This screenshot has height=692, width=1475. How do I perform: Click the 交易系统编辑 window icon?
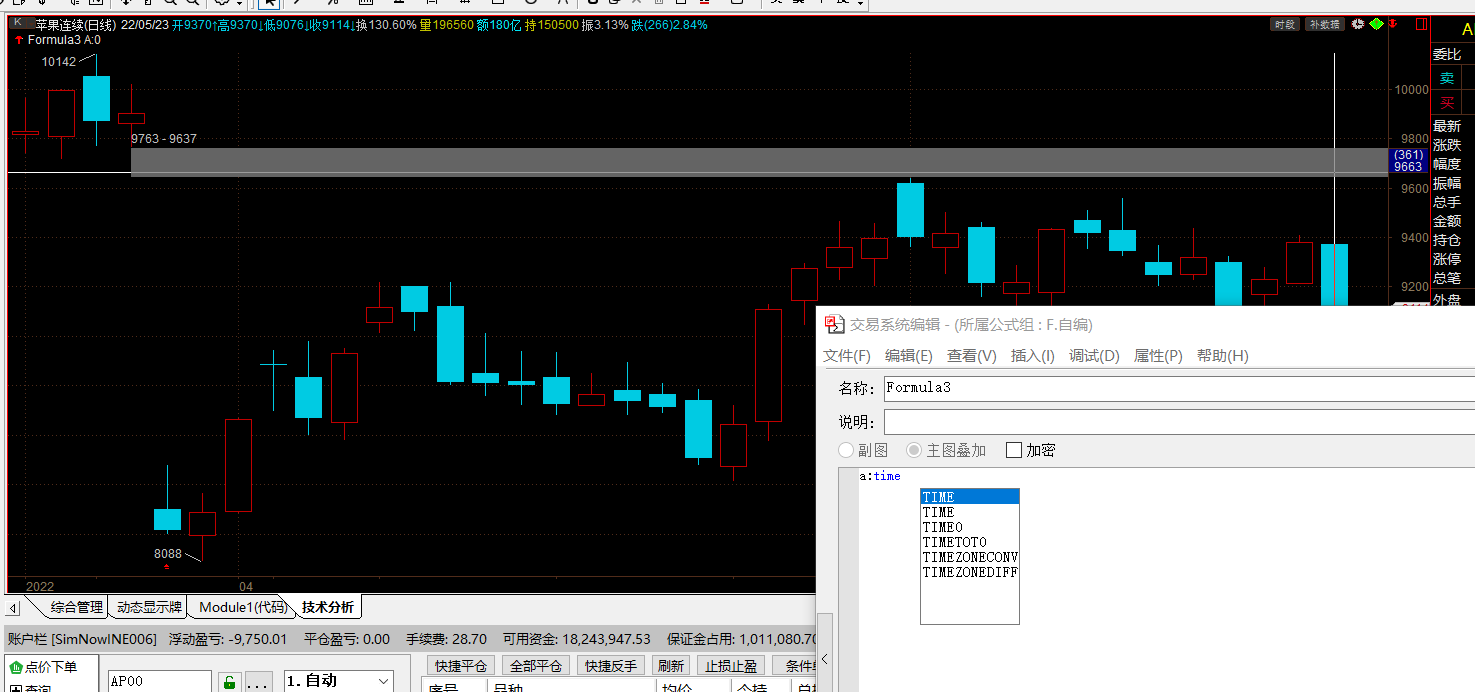pos(835,324)
